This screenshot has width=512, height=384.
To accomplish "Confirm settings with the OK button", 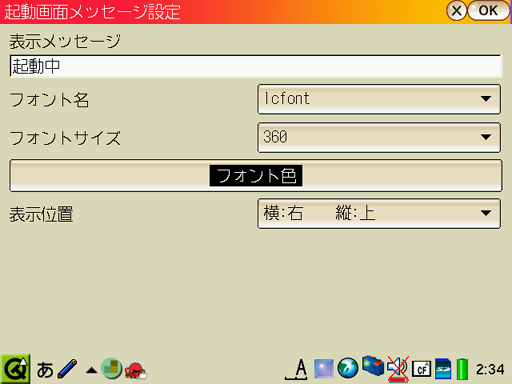I will [489, 11].
